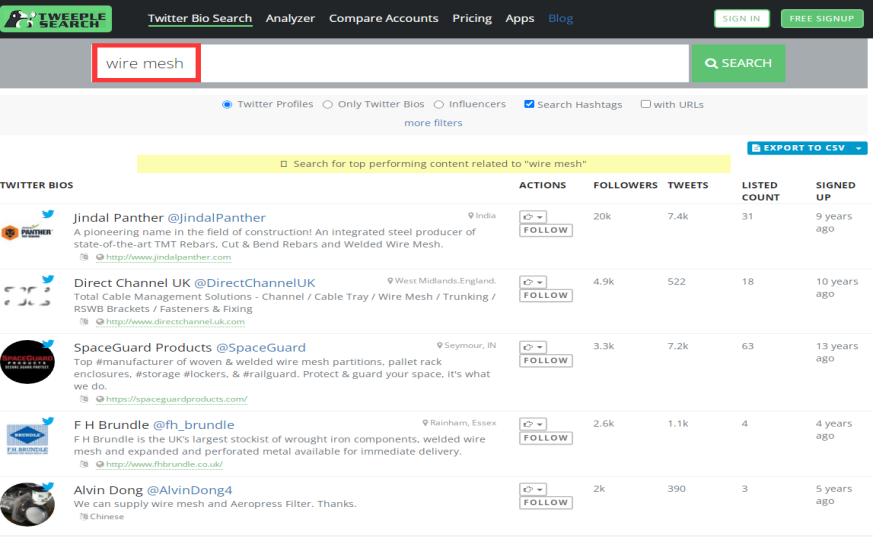Uncheck the Search Hashtags checkbox
873x546 pixels.
click(x=529, y=104)
